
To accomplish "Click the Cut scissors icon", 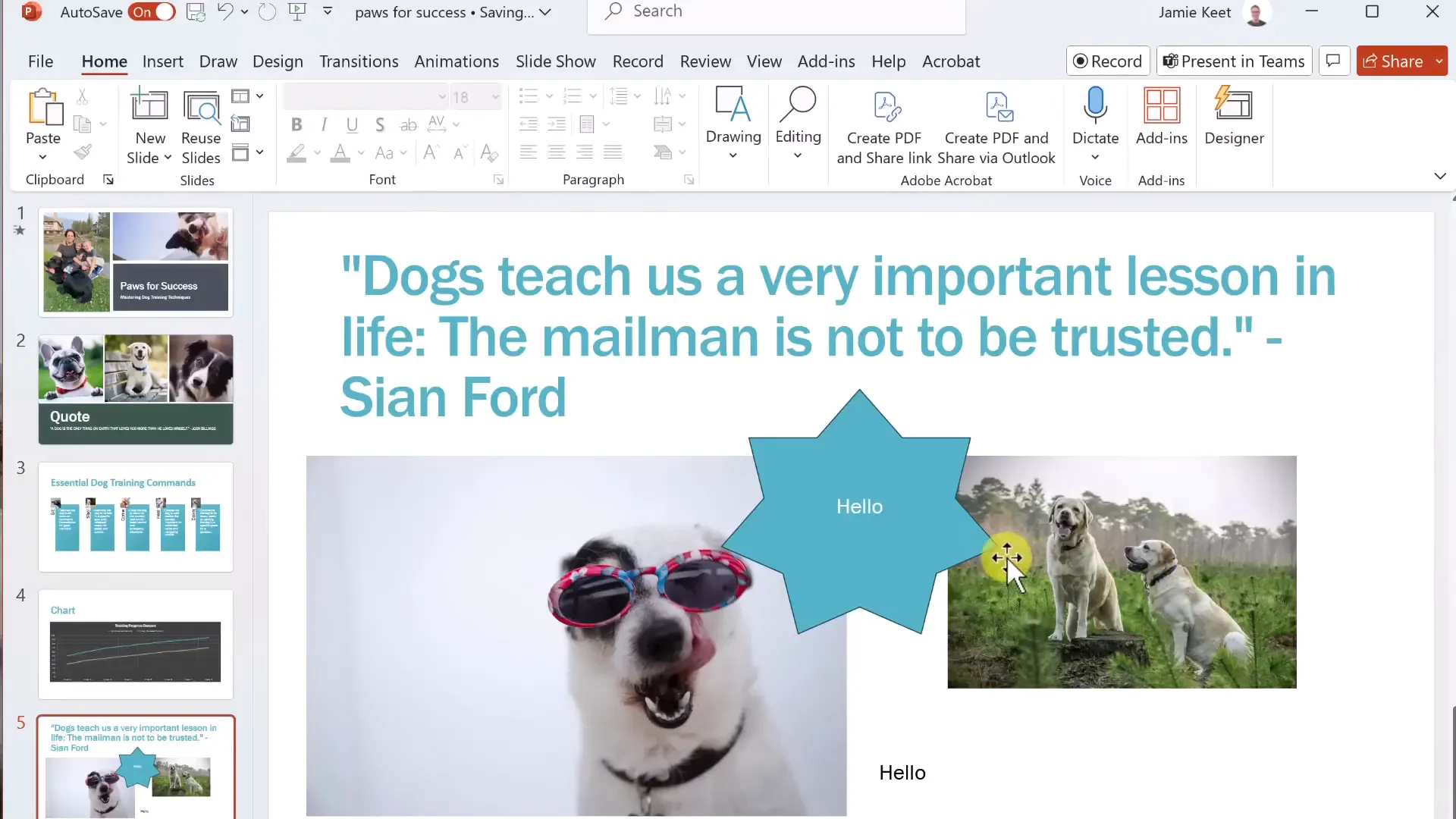I will click(82, 97).
